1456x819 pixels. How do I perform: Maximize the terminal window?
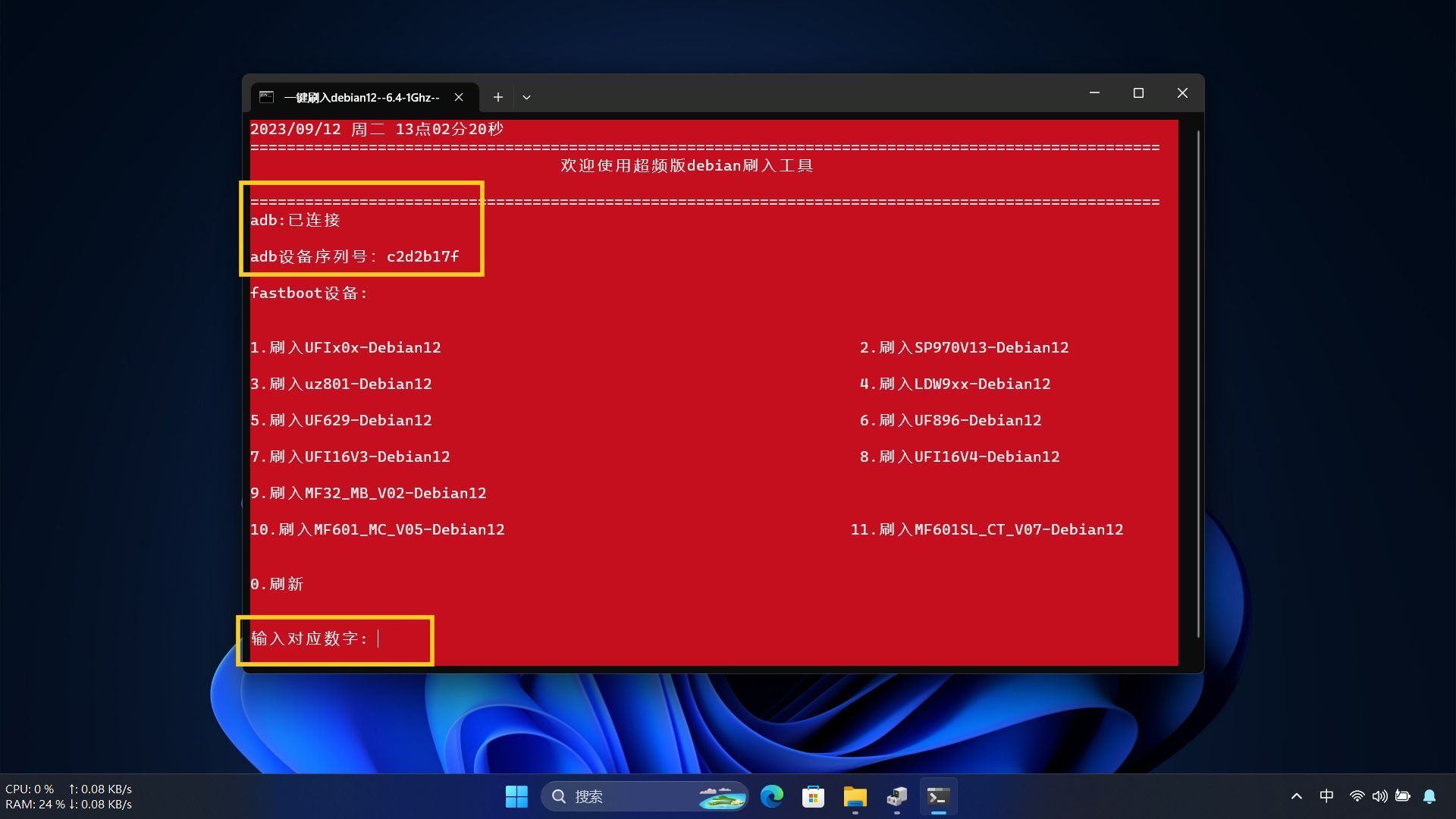1138,93
